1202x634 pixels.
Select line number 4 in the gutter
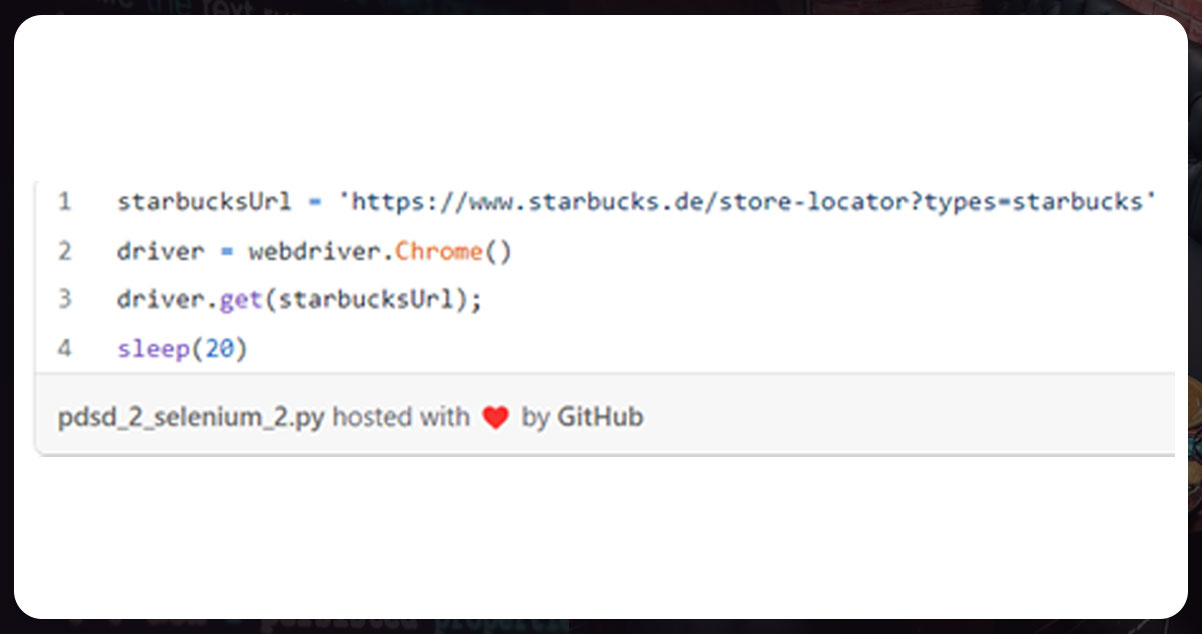(64, 348)
